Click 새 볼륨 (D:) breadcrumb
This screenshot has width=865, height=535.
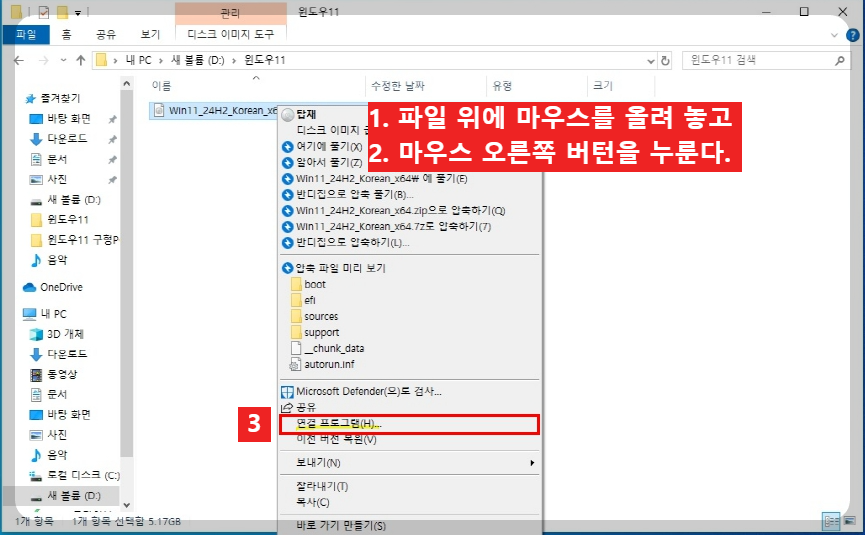[x=197, y=60]
